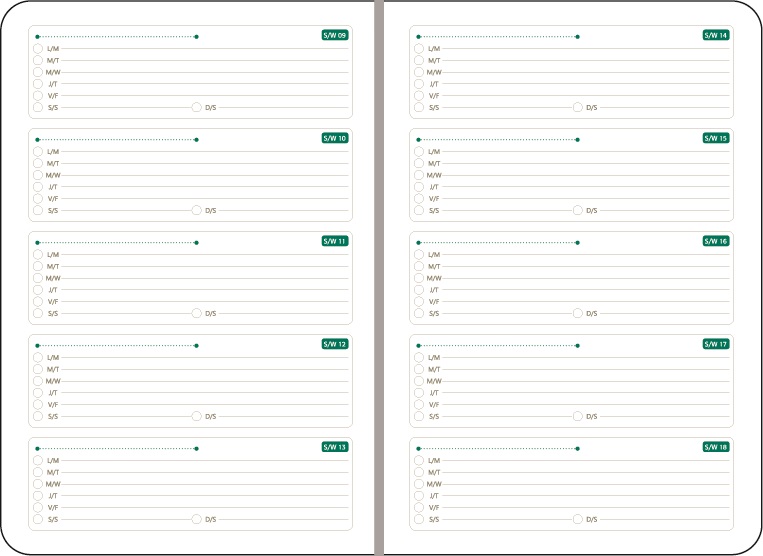Click the L/M writing line in week S/W 10
The height and width of the screenshot is (556, 763).
point(205,152)
